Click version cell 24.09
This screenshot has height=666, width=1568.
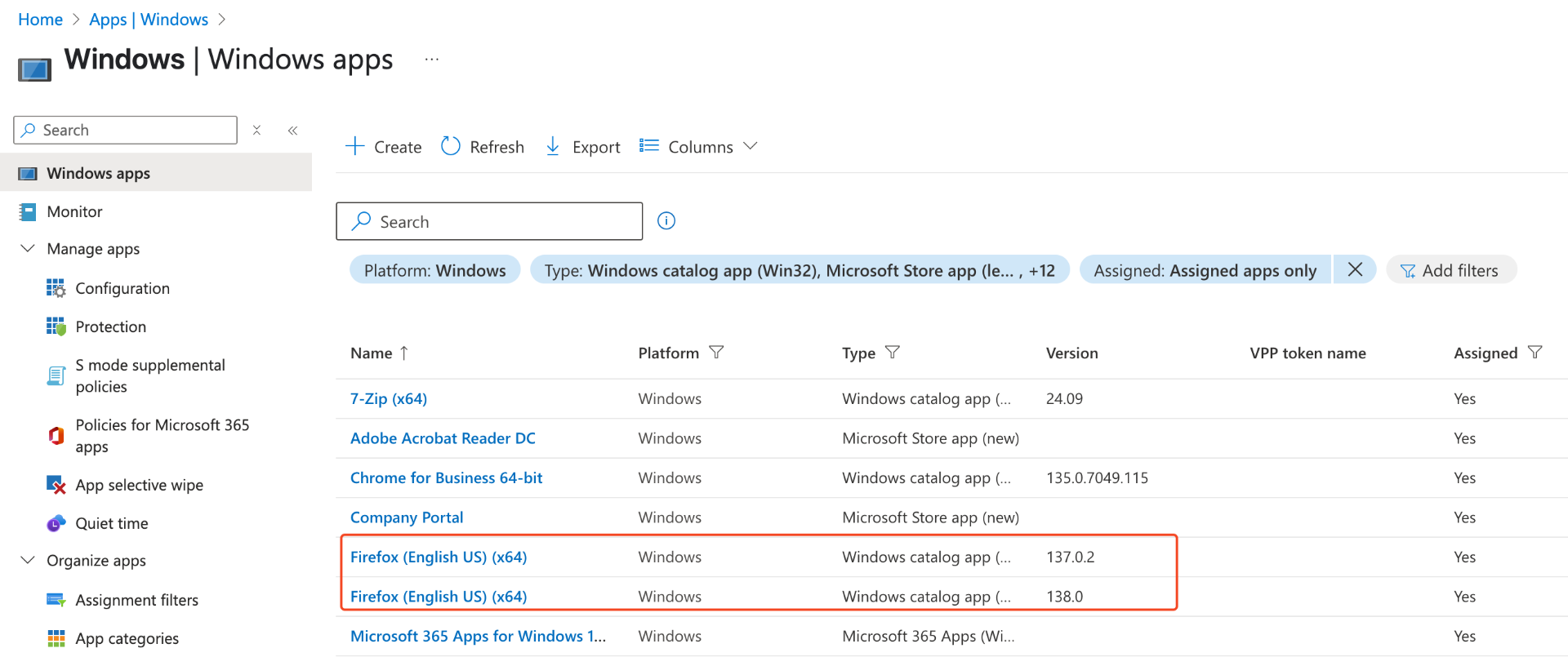pos(1064,398)
